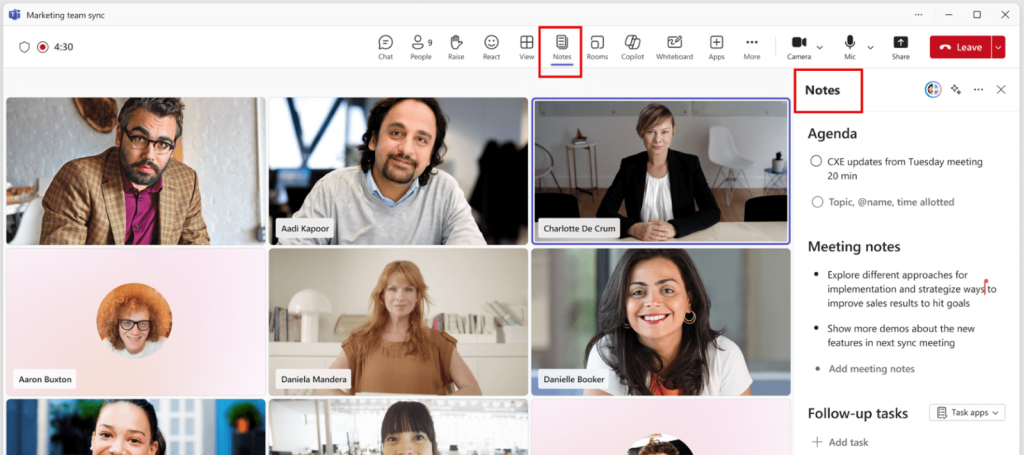Click Add meeting notes placeholder

[x=871, y=369]
